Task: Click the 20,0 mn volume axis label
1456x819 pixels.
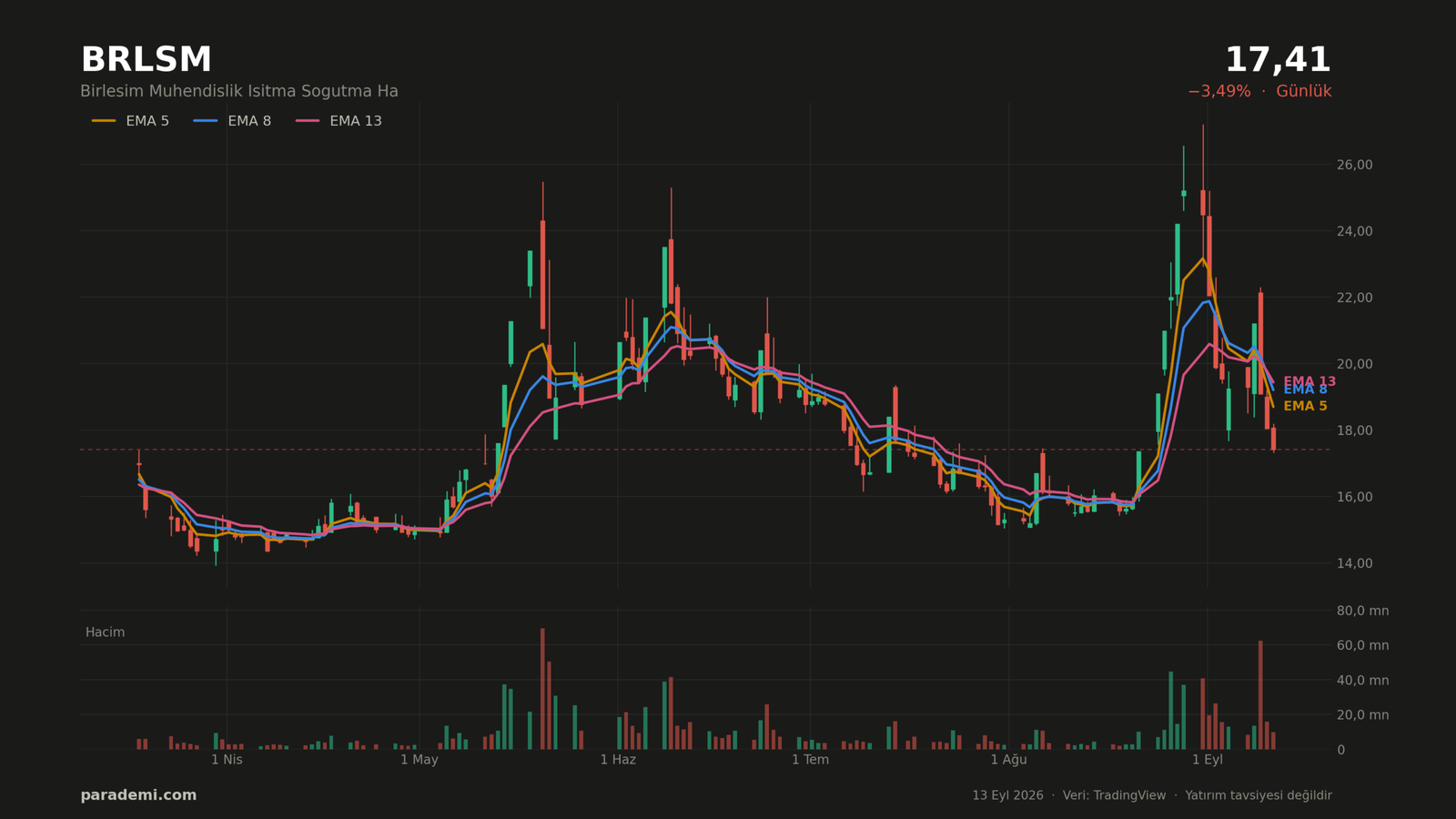Action: pyautogui.click(x=1363, y=715)
